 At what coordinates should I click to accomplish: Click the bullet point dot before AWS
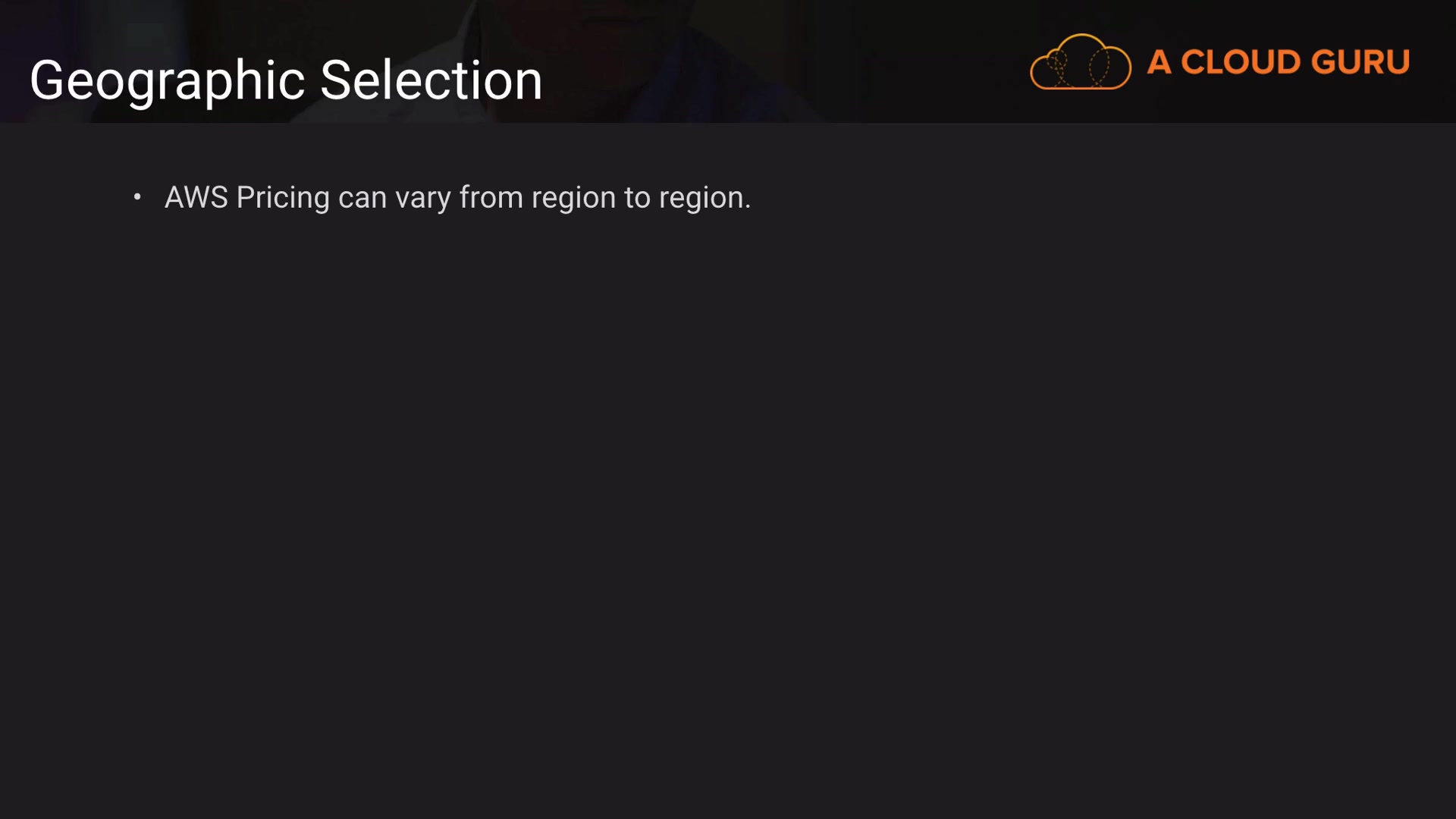pos(137,197)
